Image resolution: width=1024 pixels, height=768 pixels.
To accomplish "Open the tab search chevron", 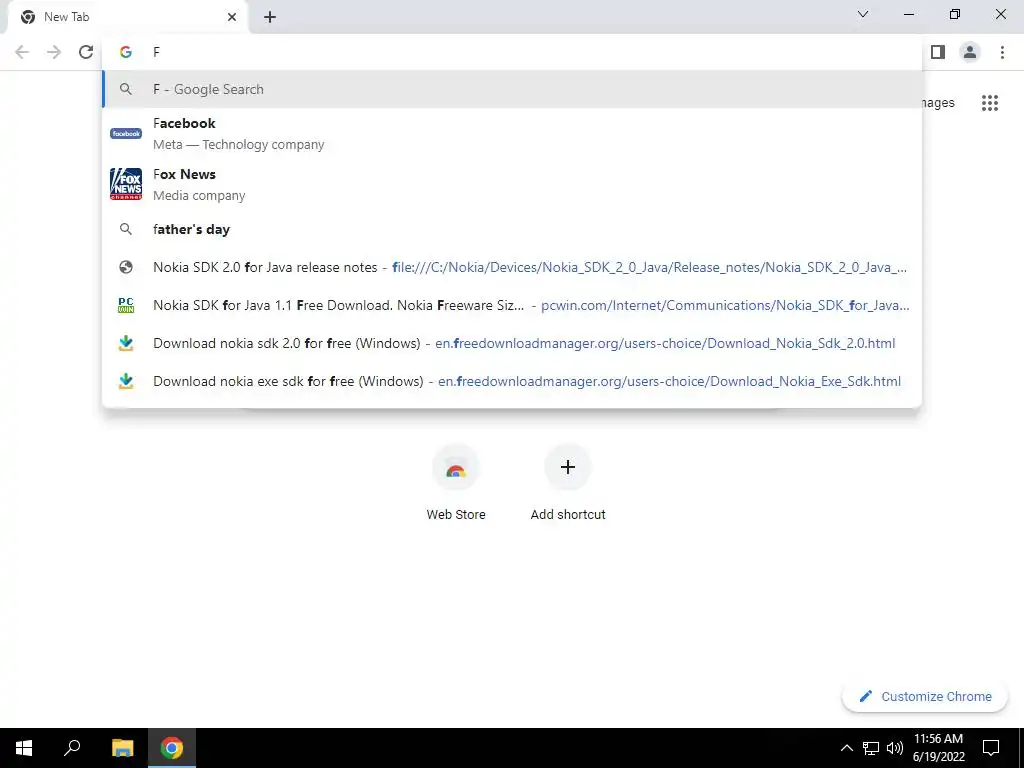I will [x=863, y=14].
